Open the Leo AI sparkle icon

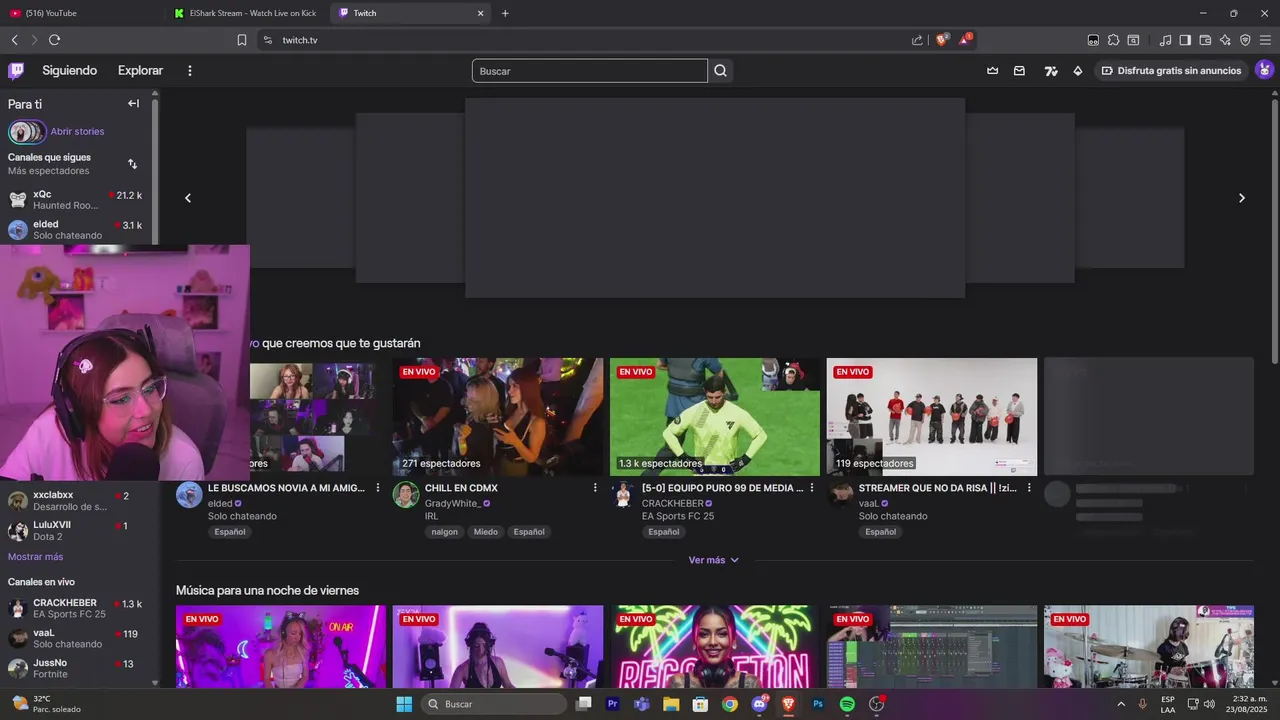click(x=1225, y=40)
